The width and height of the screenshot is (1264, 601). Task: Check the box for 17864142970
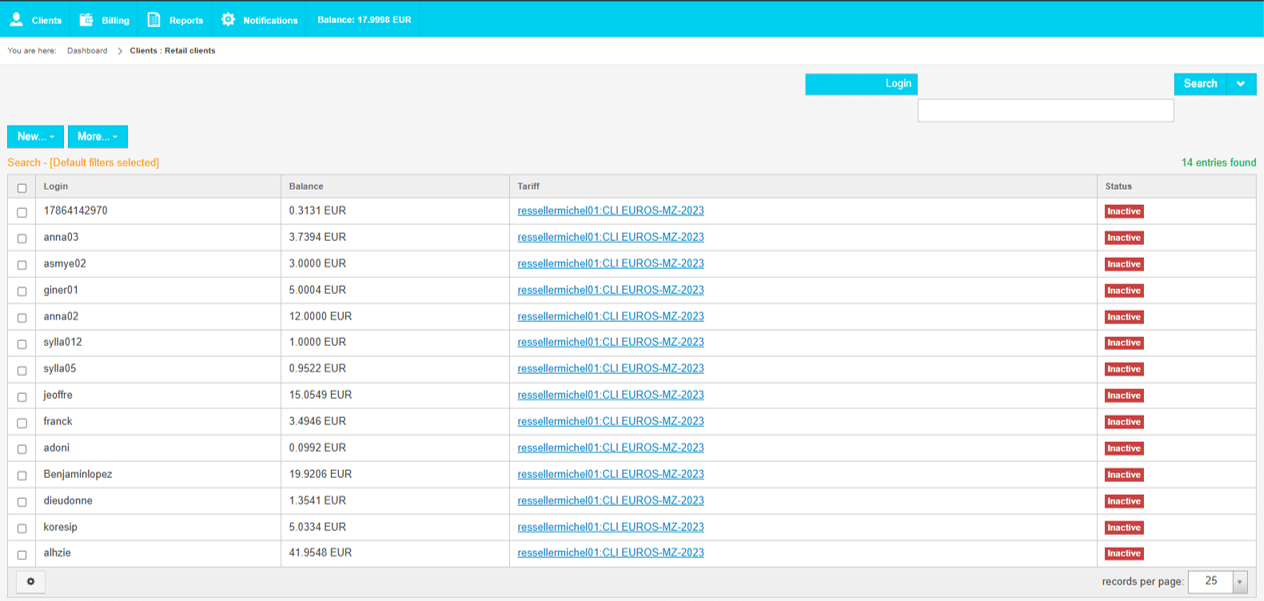22,212
